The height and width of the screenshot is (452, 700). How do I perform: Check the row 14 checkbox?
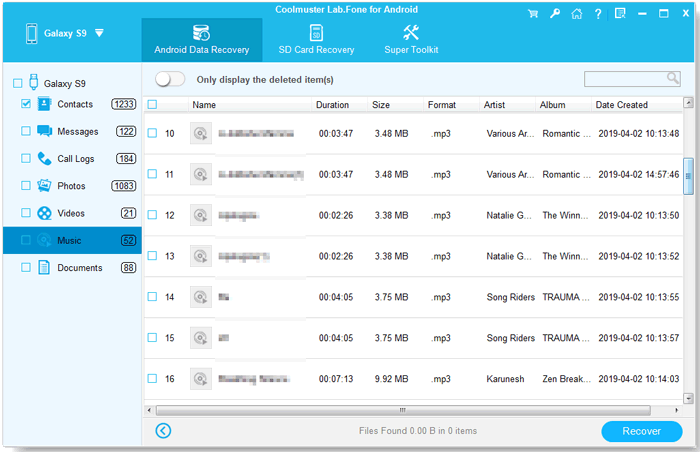click(152, 297)
